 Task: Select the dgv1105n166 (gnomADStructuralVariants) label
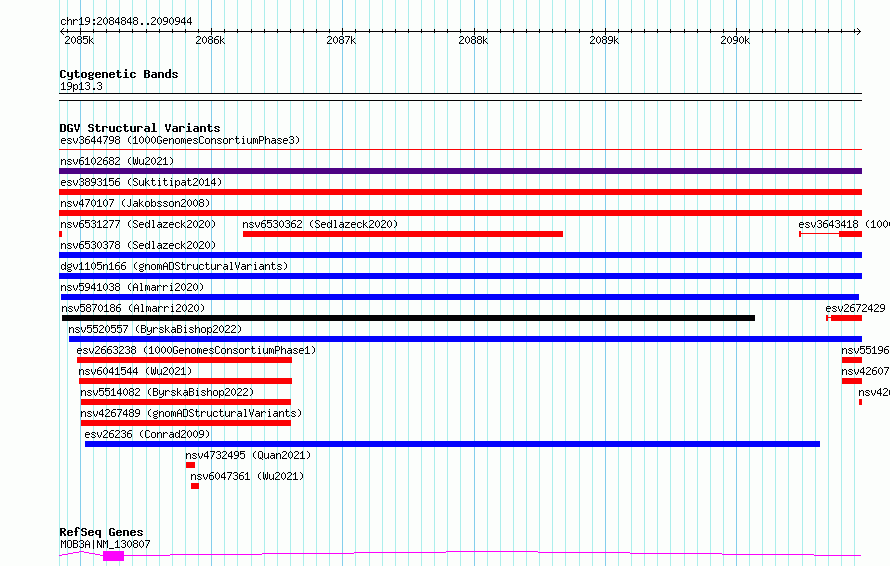point(174,266)
